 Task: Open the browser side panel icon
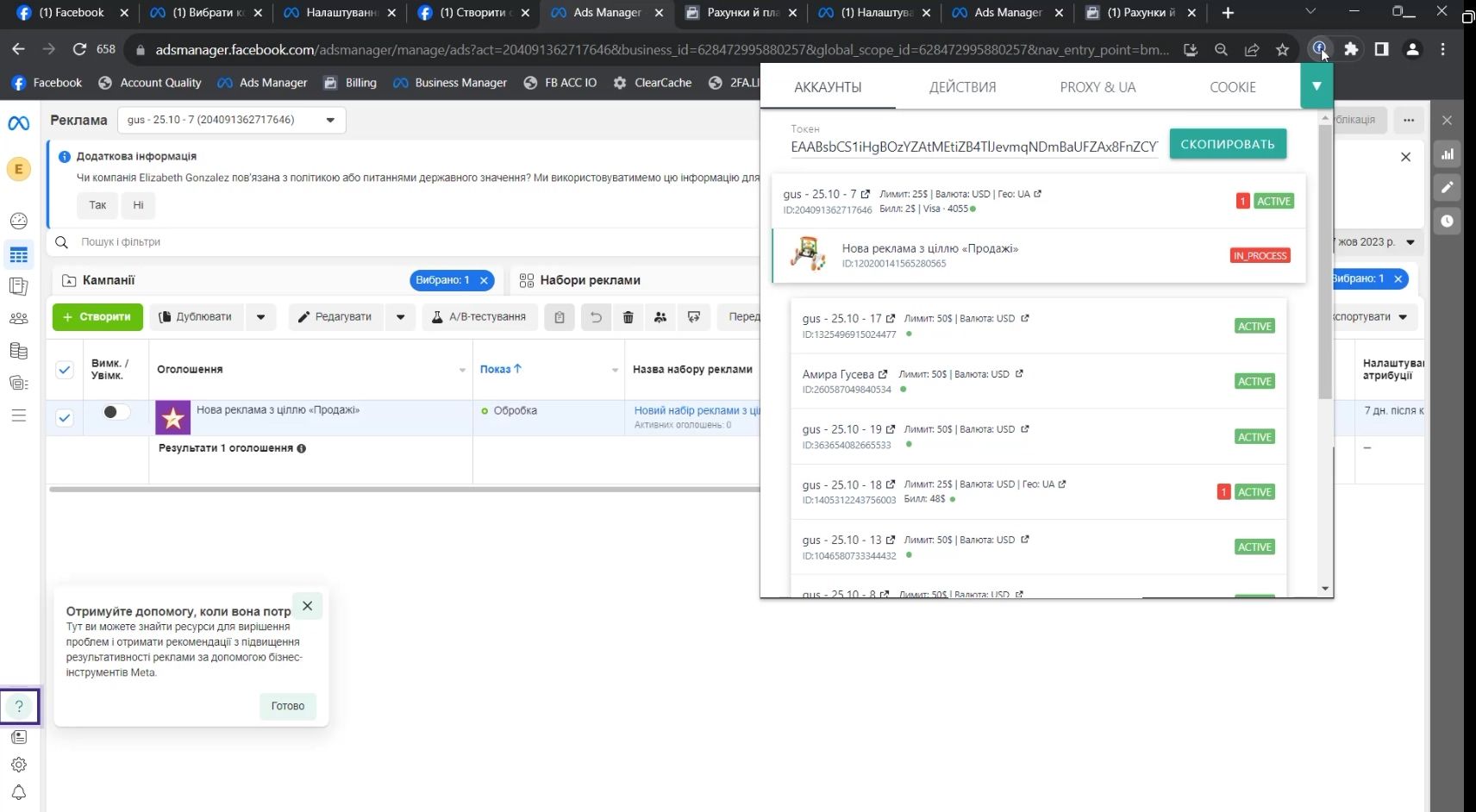tap(1381, 49)
